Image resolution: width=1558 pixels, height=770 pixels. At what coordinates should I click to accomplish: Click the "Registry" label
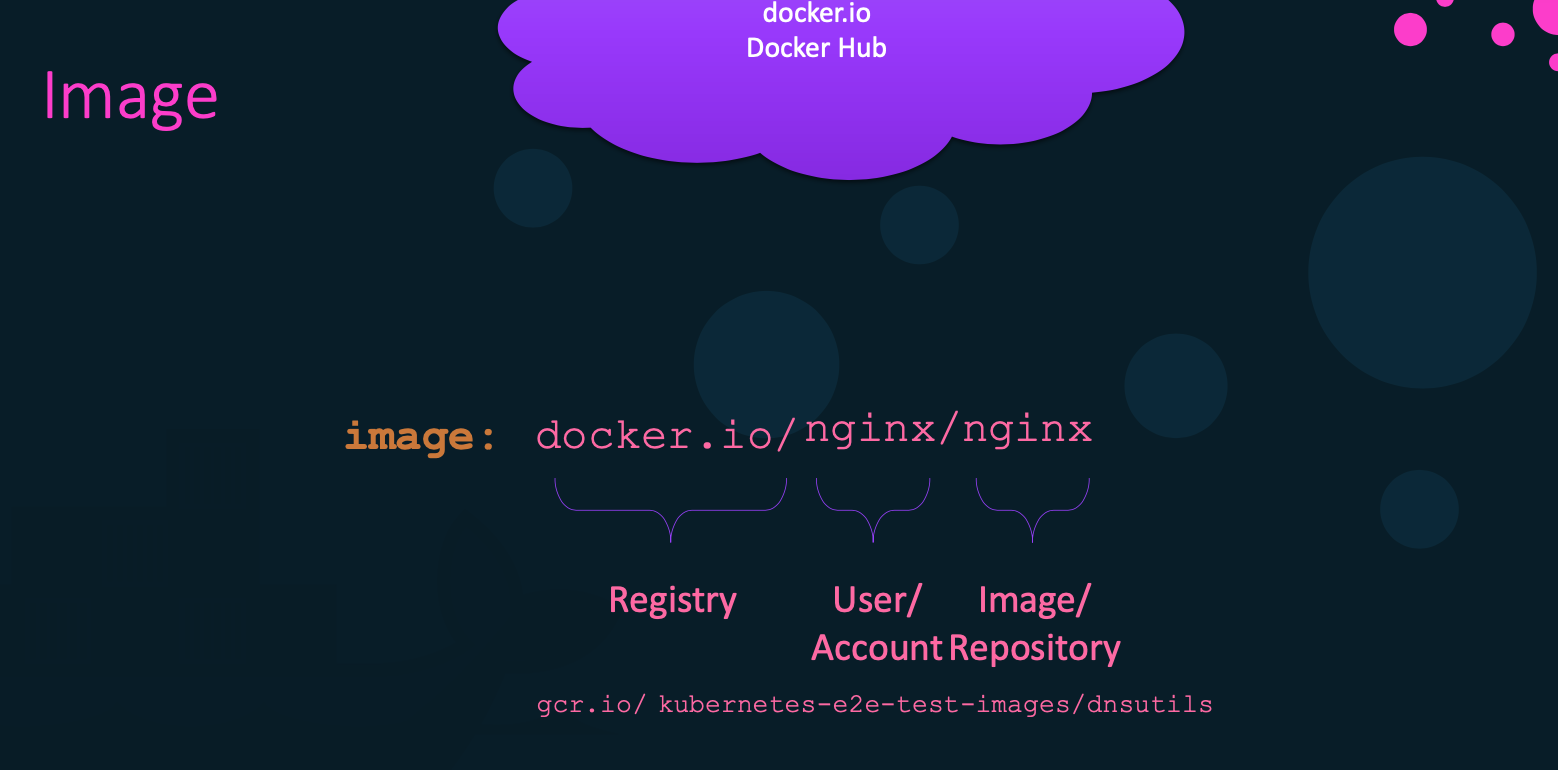[x=672, y=600]
